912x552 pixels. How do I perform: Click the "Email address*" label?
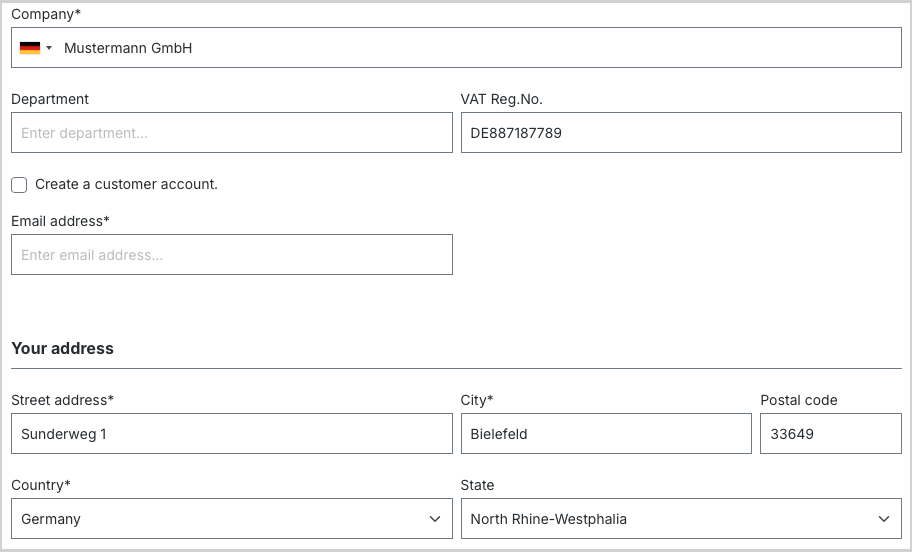coord(60,221)
